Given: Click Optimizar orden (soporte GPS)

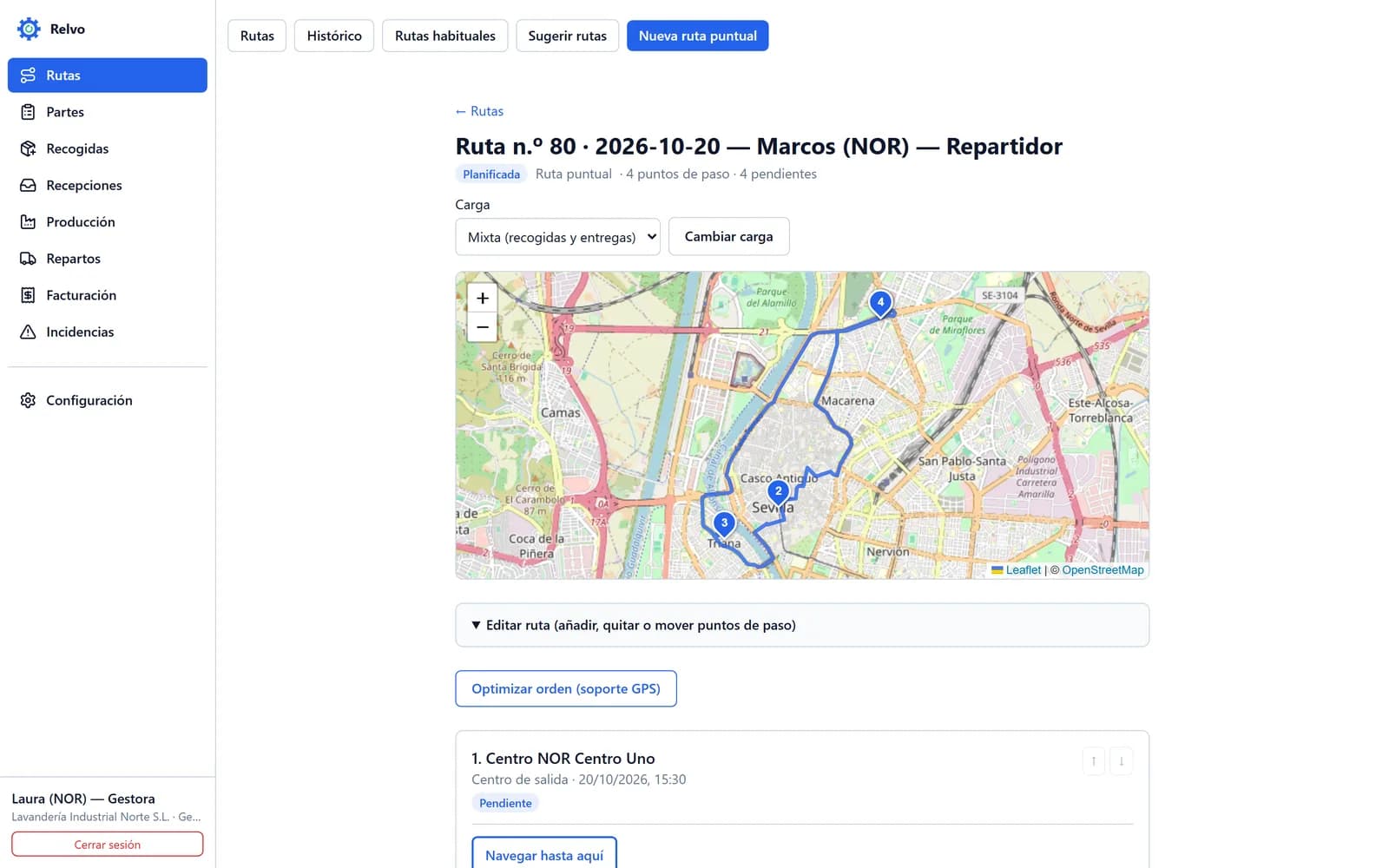Looking at the screenshot, I should click(566, 688).
